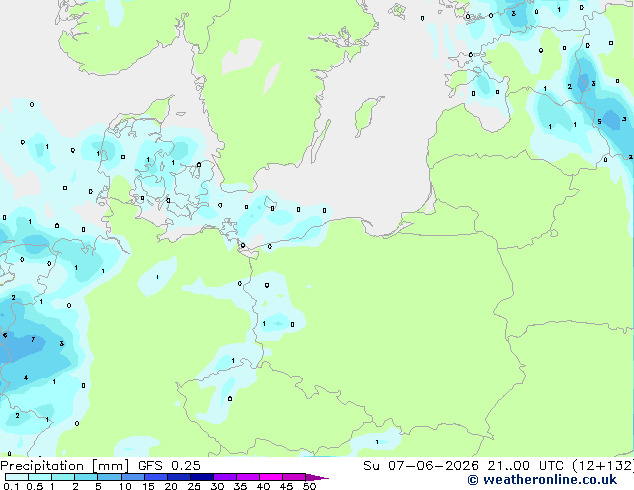Click the "Precipitation [mm]" title text

pyautogui.click(x=65, y=466)
